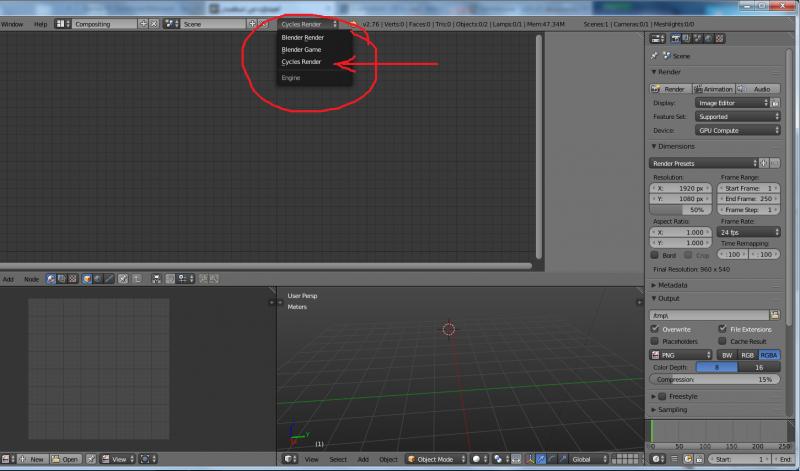Click the 3D manipulator axes toggle icon
This screenshot has width=800, height=471.
(x=530, y=459)
